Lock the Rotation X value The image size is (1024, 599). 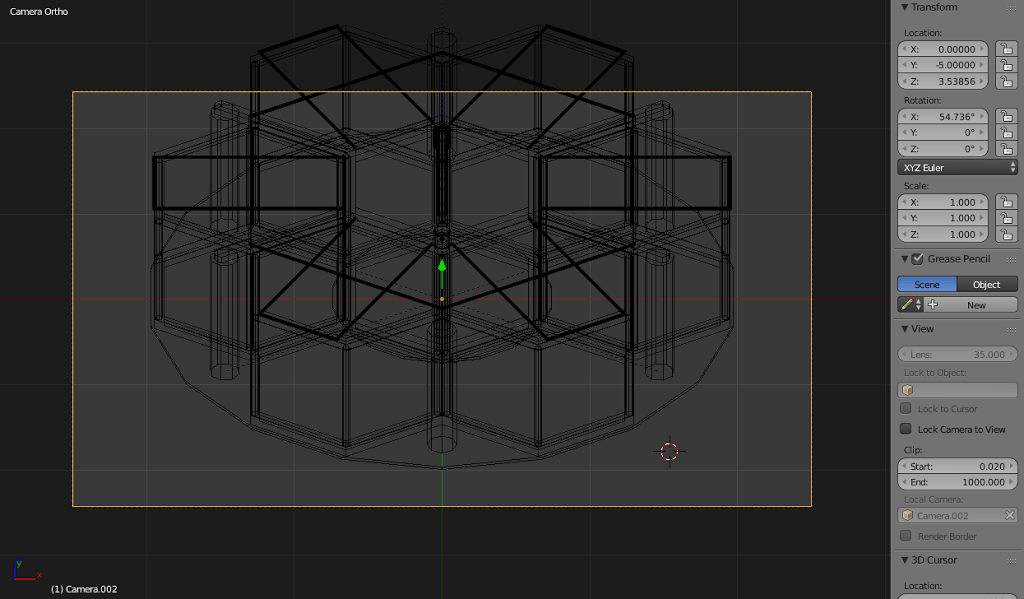pos(1006,117)
